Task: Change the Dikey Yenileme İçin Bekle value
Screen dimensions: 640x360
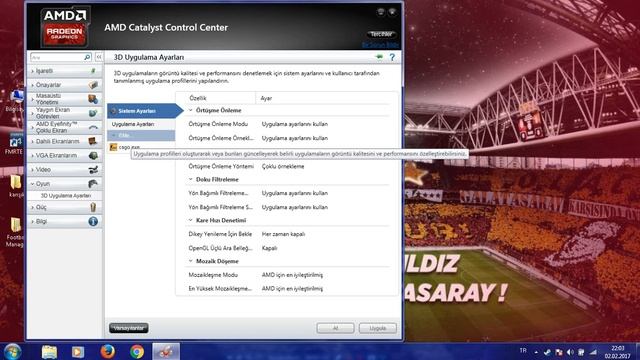Action: pyautogui.click(x=283, y=234)
